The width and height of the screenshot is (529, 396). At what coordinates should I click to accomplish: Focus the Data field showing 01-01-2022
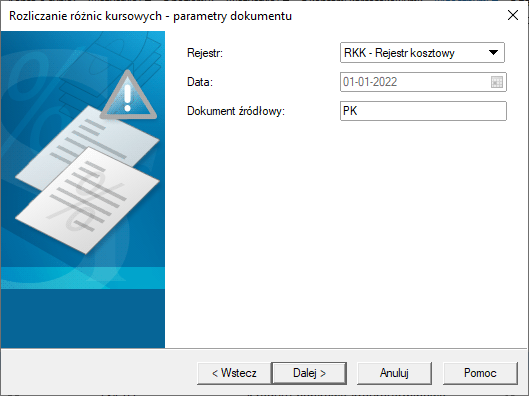[423, 82]
